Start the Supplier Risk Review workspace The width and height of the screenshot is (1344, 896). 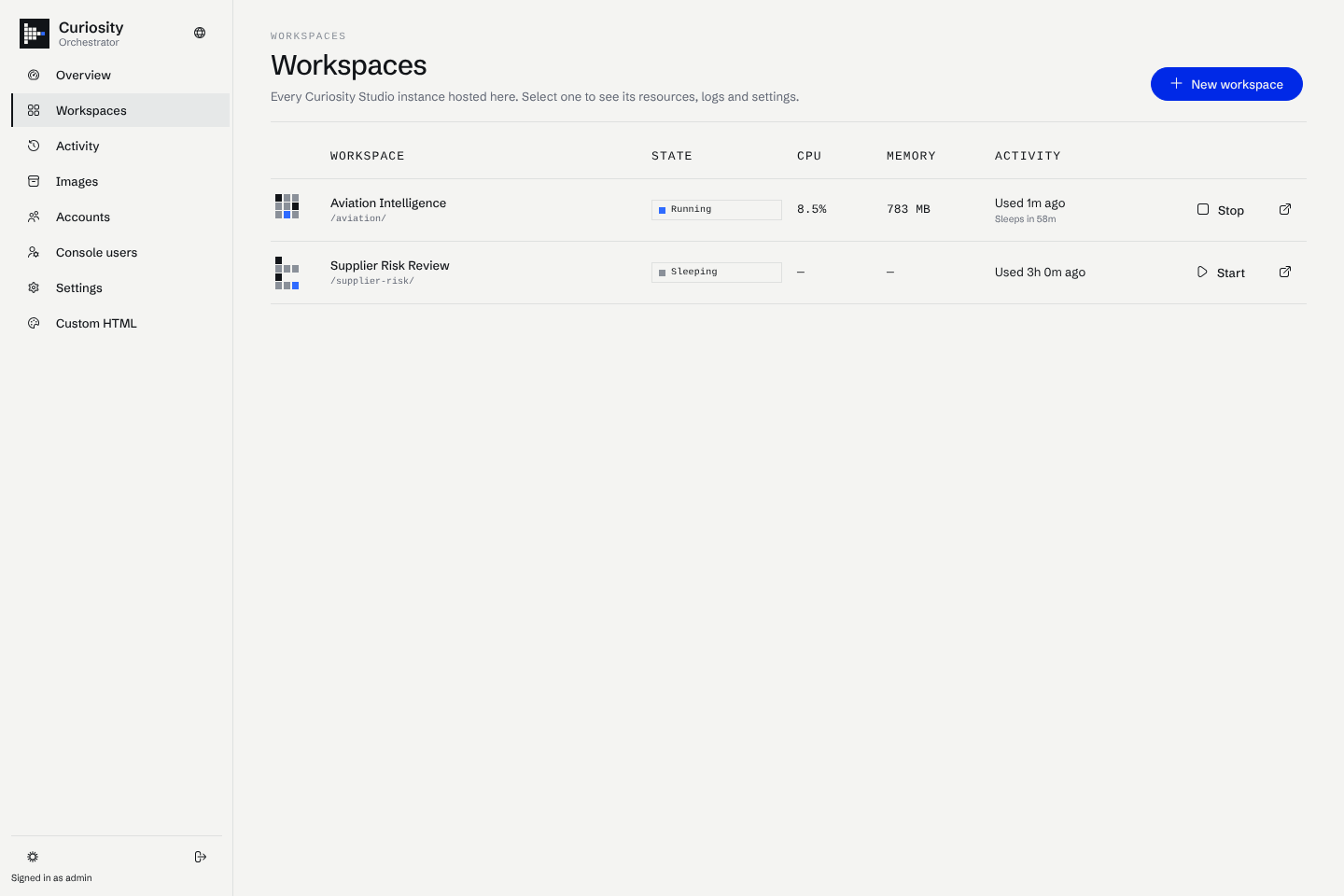pos(1221,273)
